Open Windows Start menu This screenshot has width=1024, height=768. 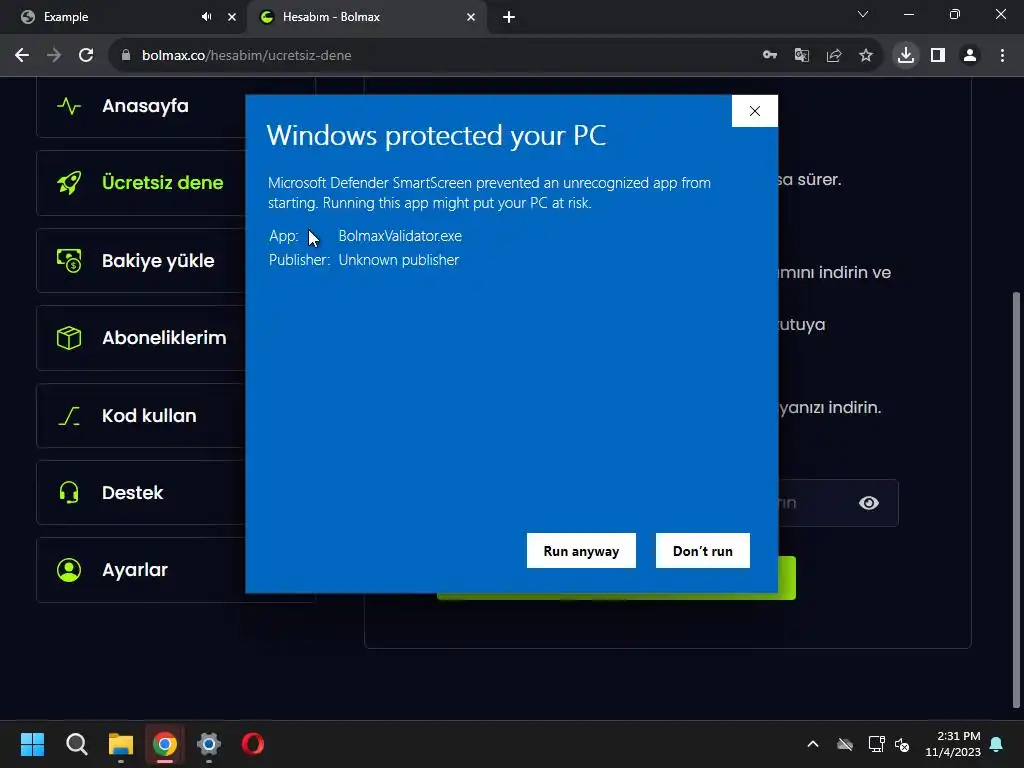click(x=32, y=744)
